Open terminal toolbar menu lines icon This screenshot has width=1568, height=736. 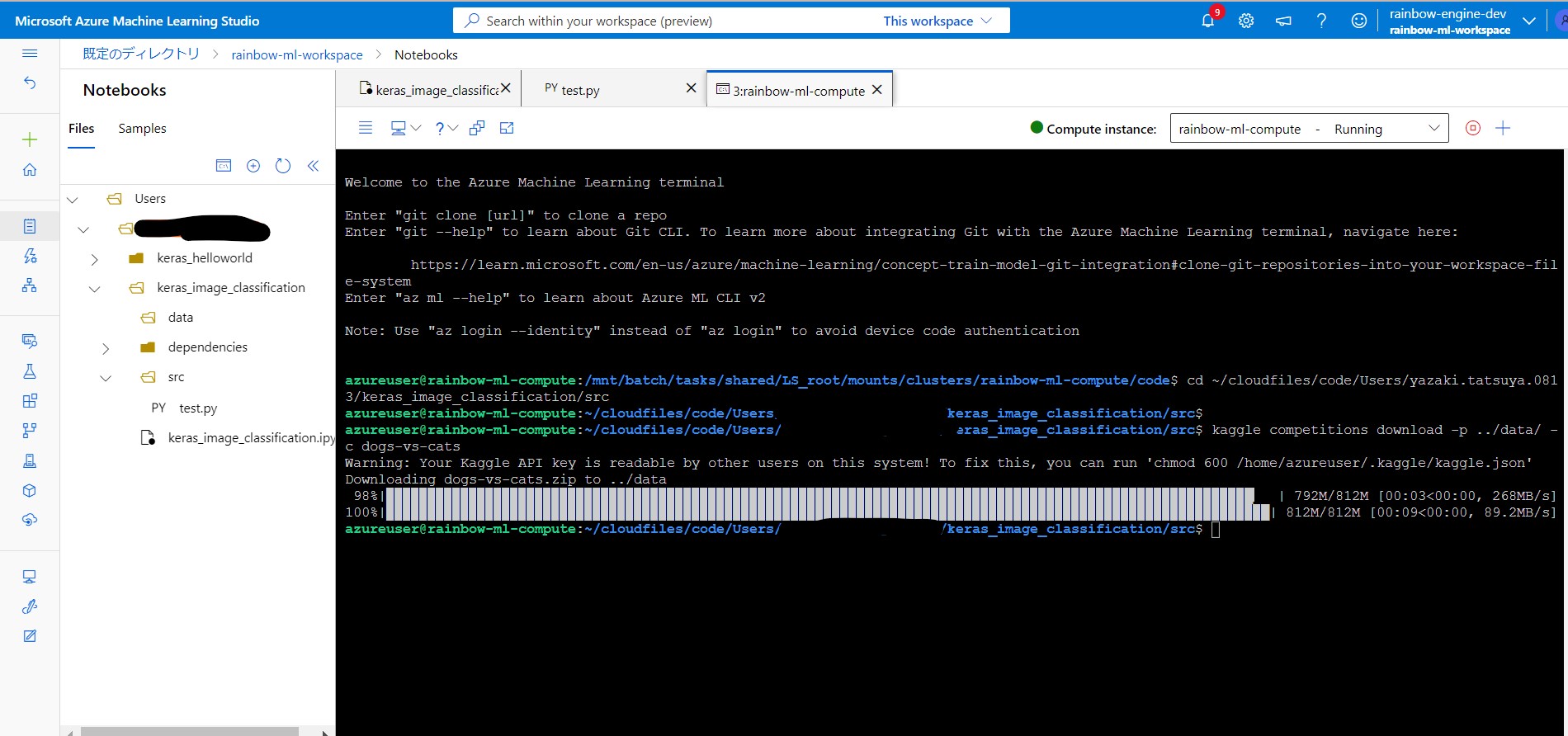pos(366,128)
